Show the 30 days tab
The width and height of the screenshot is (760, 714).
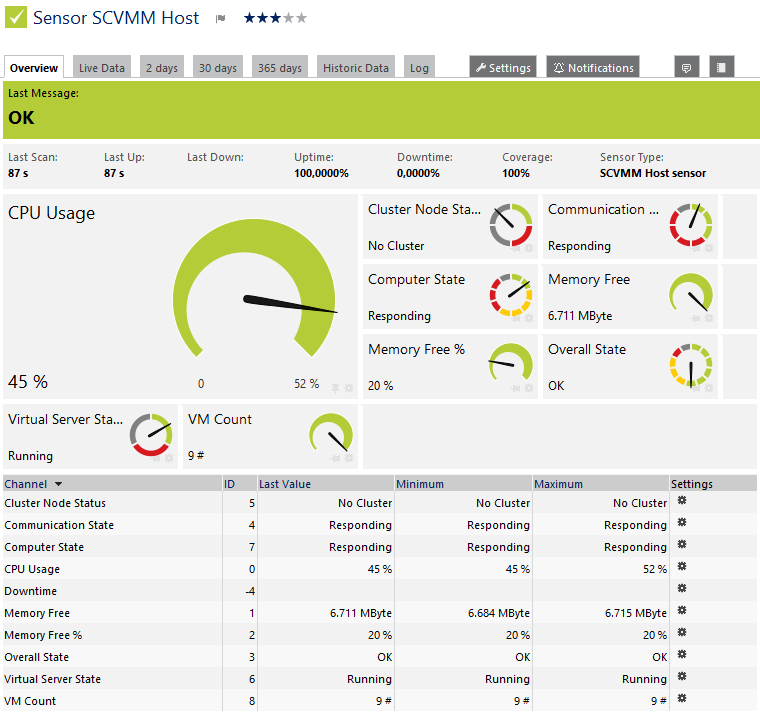click(218, 67)
